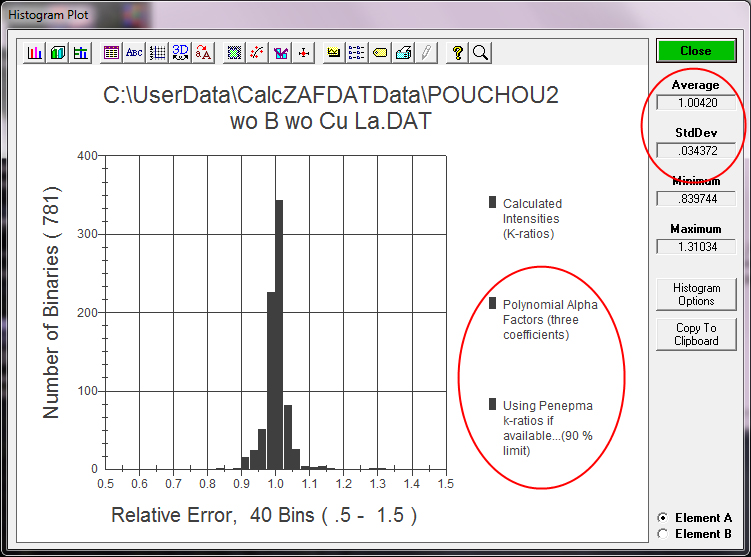Toggle the legend list toolbar icon

pos(357,53)
